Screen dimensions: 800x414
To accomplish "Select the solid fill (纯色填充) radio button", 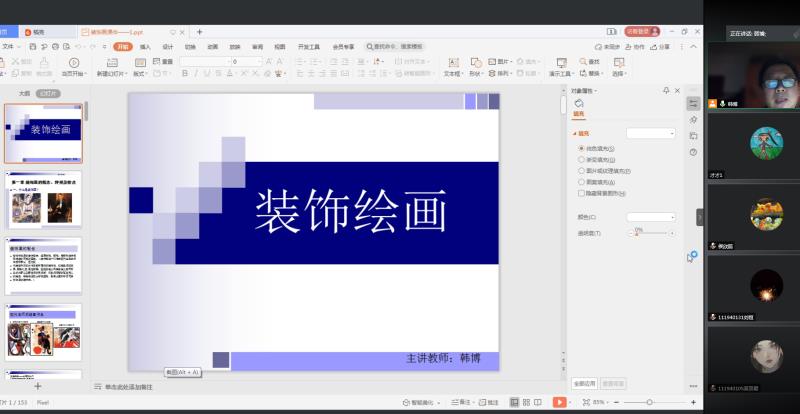I will tap(581, 148).
